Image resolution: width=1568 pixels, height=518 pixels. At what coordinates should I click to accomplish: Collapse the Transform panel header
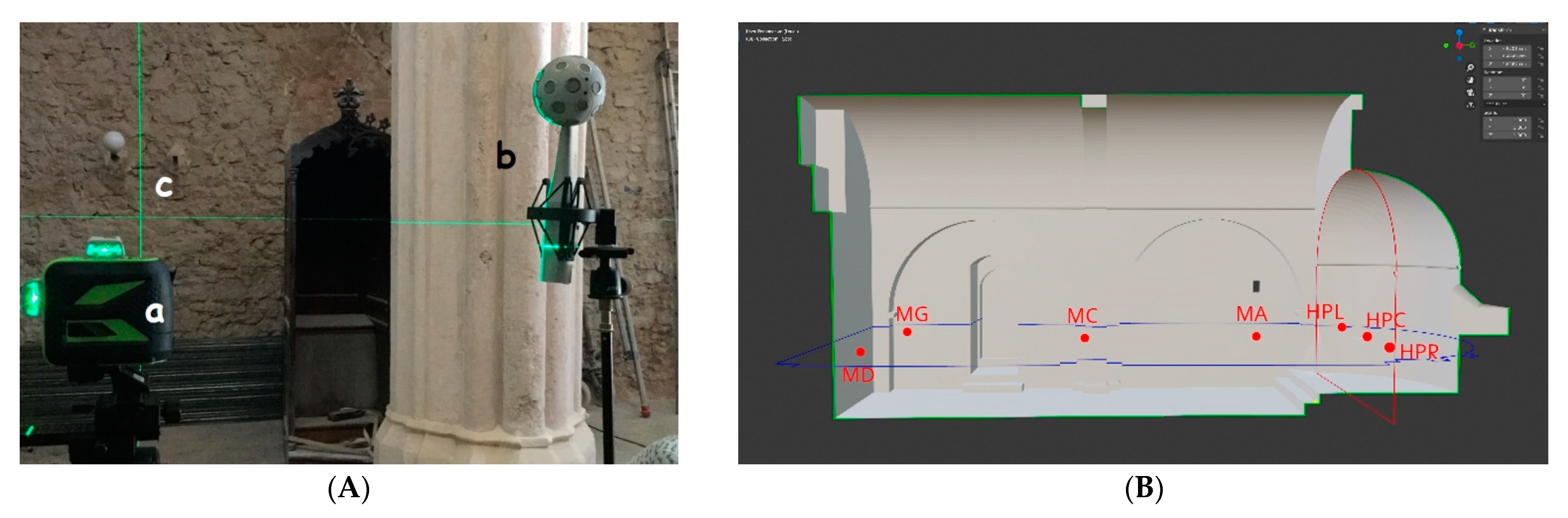tap(1485, 30)
